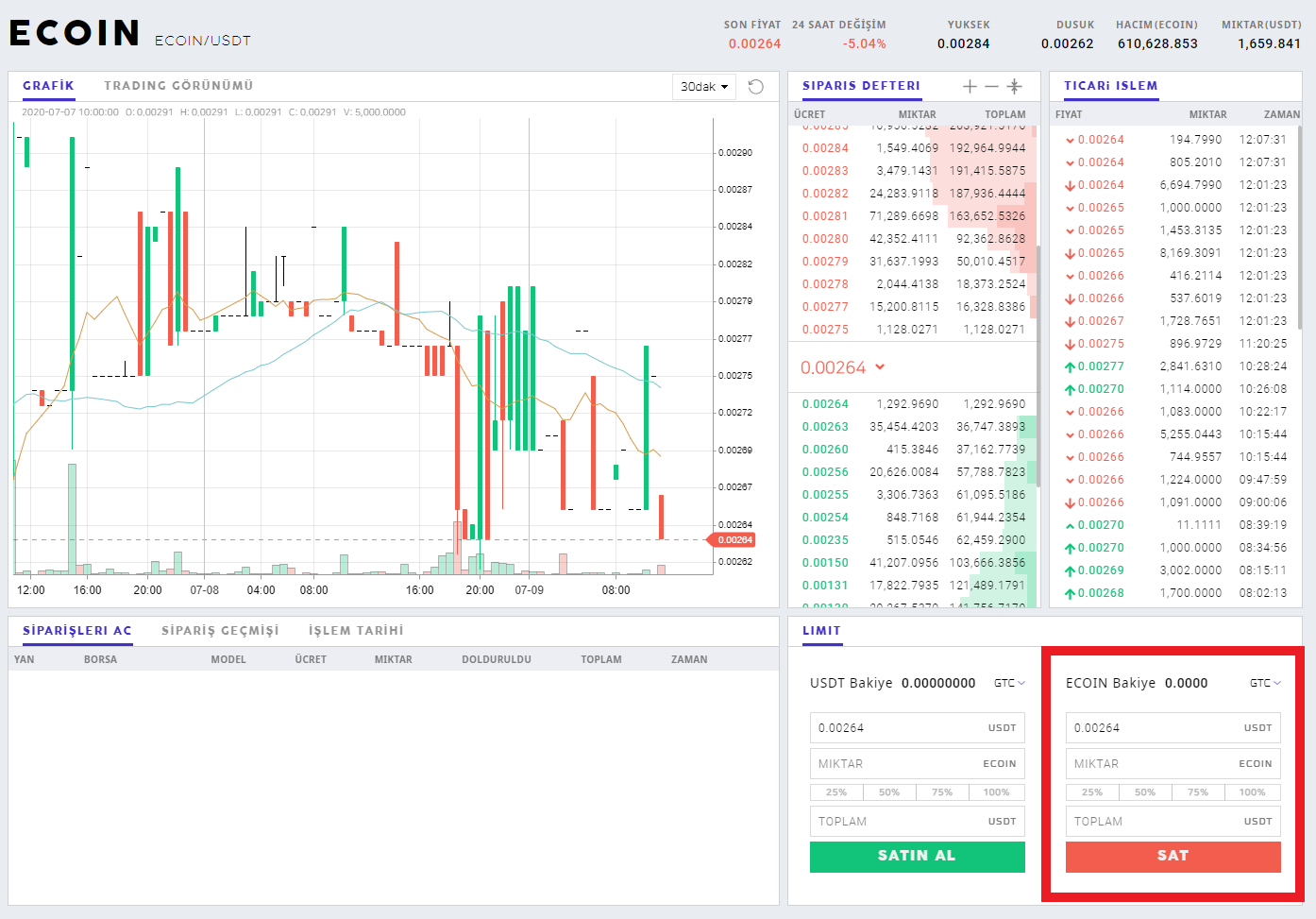Open GTC dropdown in USDT buy form
This screenshot has width=1316, height=919.
pyautogui.click(x=1009, y=683)
